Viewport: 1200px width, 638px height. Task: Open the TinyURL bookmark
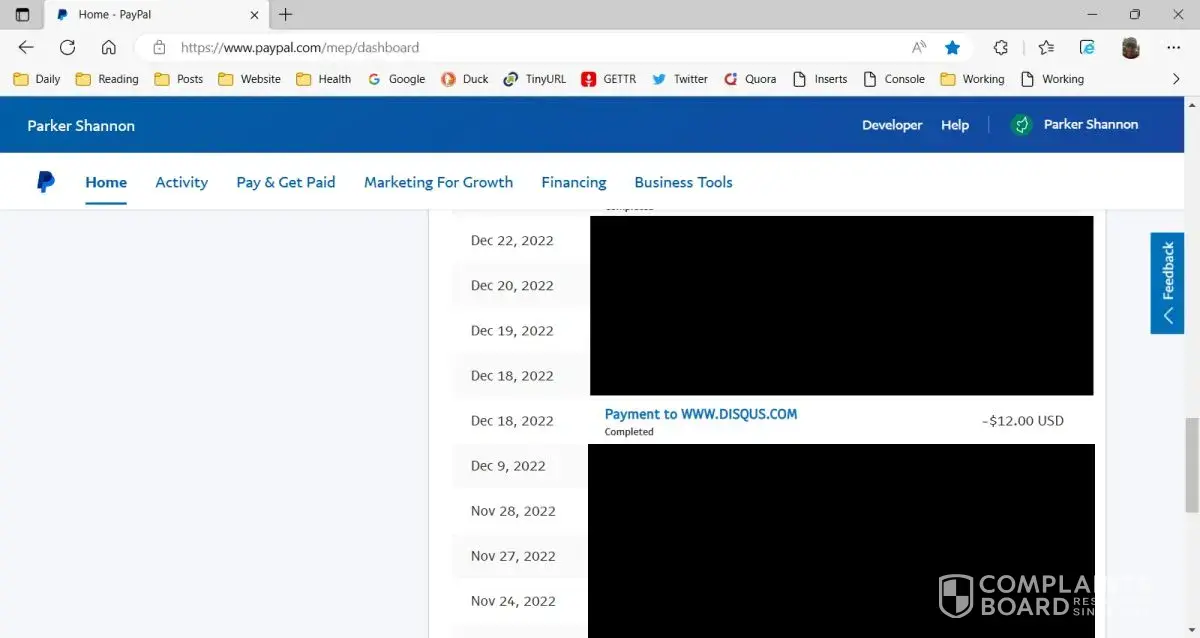pos(535,79)
